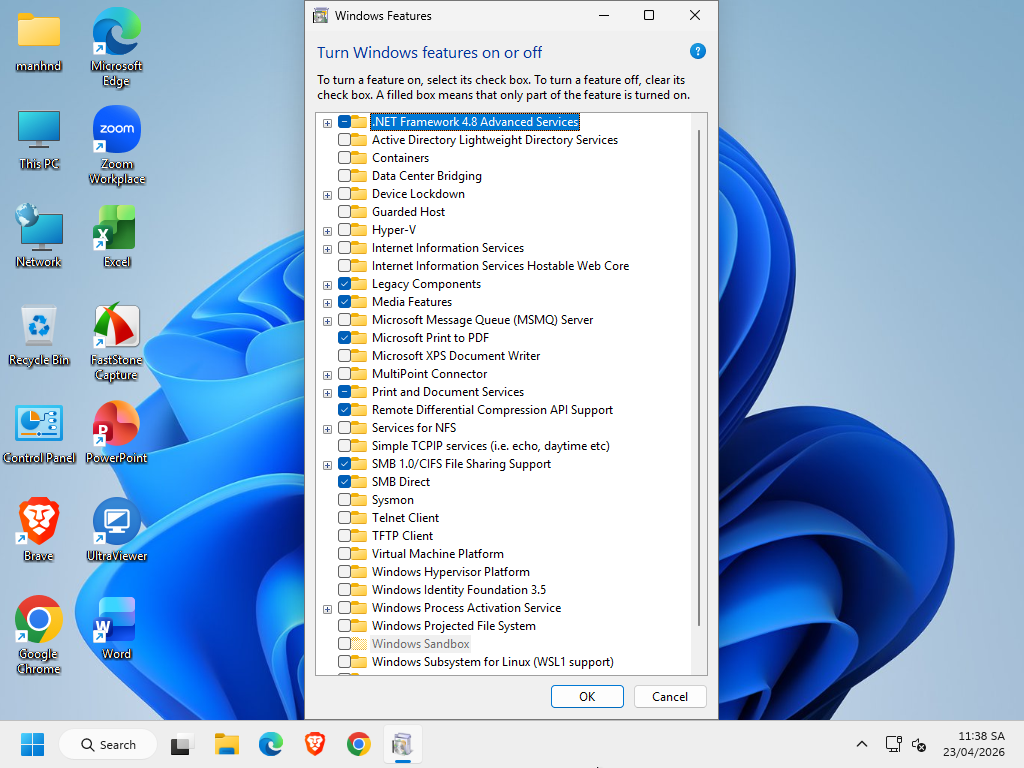Click the blue Help question mark icon
This screenshot has height=768, width=1024.
[x=697, y=51]
